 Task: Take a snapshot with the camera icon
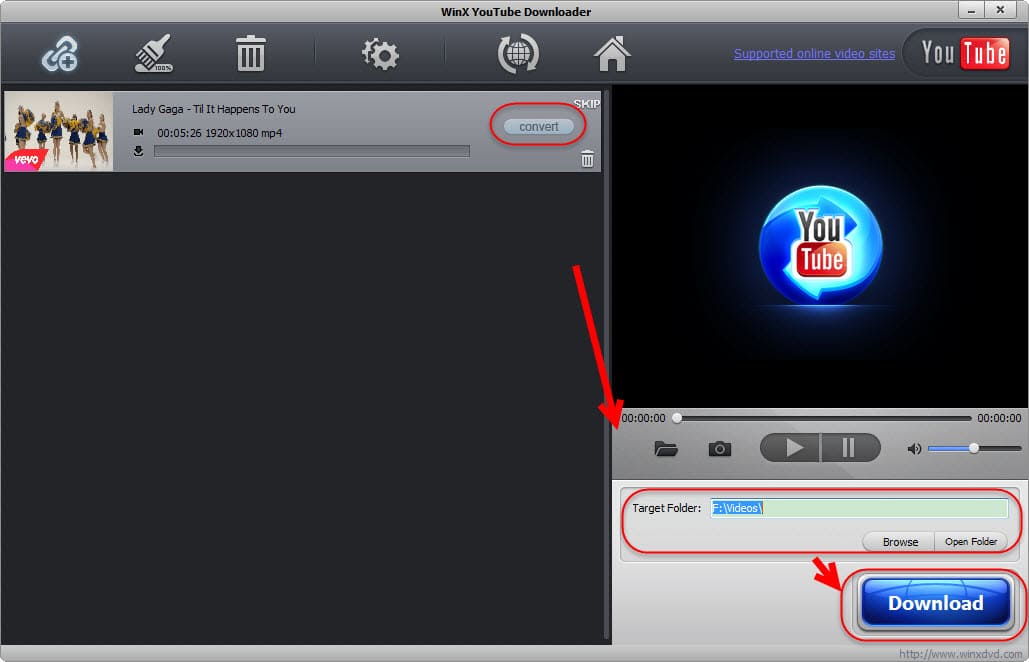coord(720,449)
